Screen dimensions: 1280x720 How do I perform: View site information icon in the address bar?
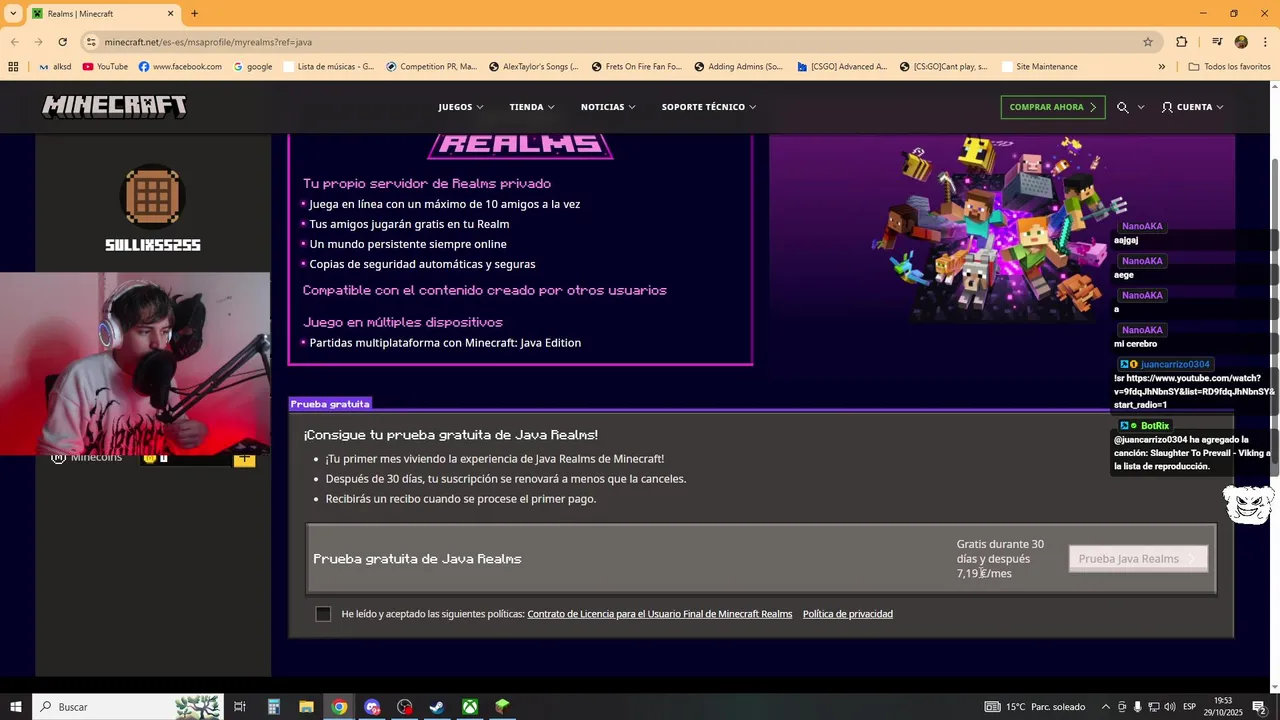point(91,42)
